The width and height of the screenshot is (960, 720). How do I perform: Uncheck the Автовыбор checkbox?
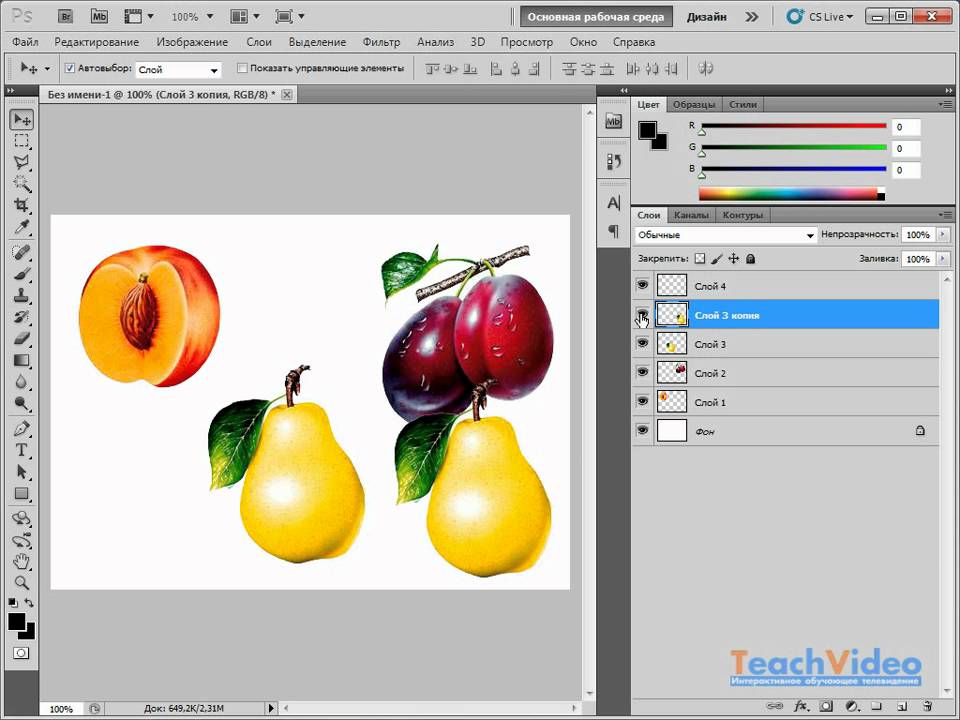click(69, 69)
